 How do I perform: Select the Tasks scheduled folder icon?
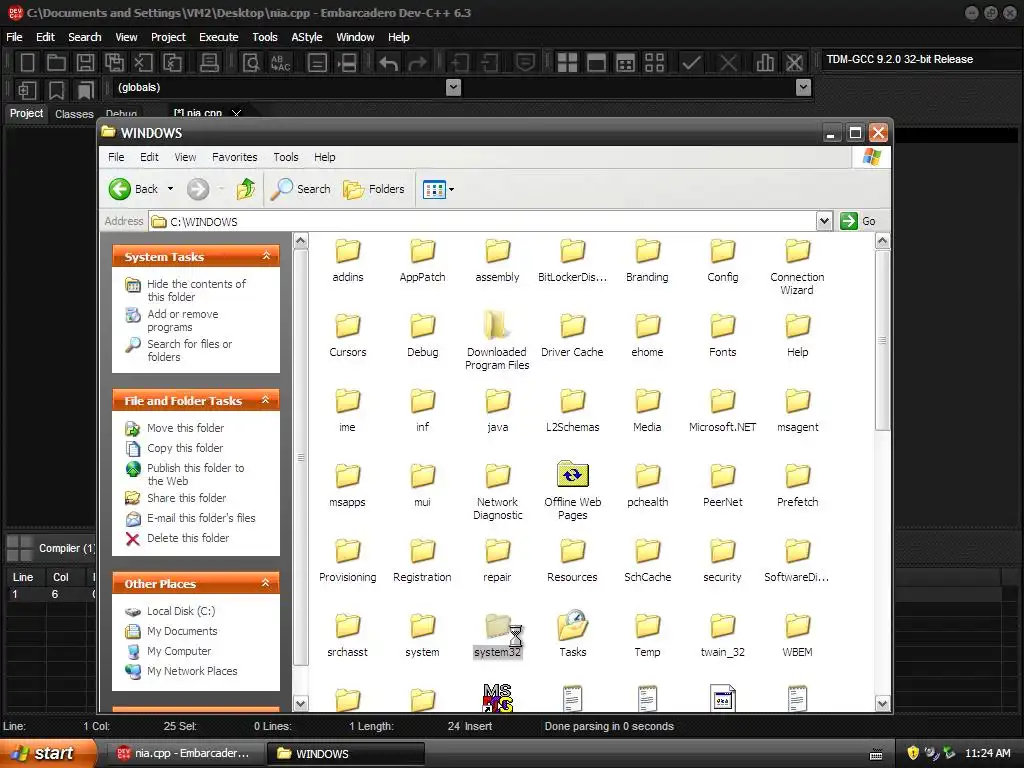coord(573,625)
